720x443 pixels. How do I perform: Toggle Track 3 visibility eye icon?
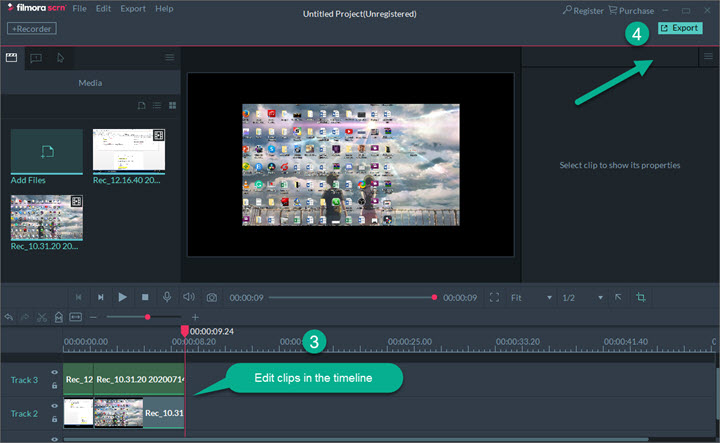pyautogui.click(x=54, y=373)
